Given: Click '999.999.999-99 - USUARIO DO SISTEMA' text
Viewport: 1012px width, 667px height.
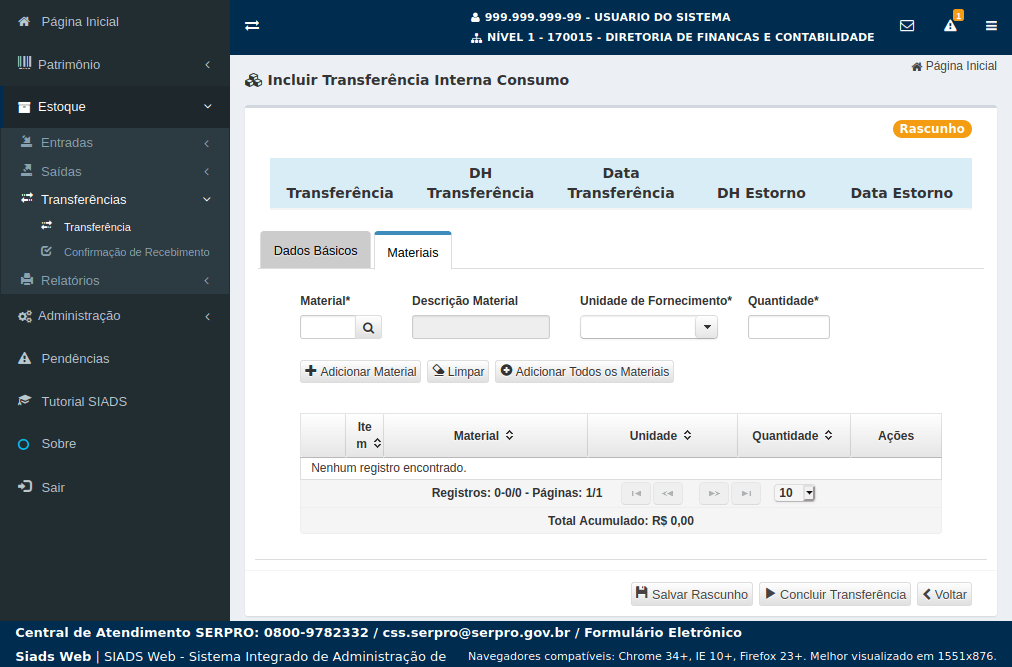Looking at the screenshot, I should (x=607, y=17).
